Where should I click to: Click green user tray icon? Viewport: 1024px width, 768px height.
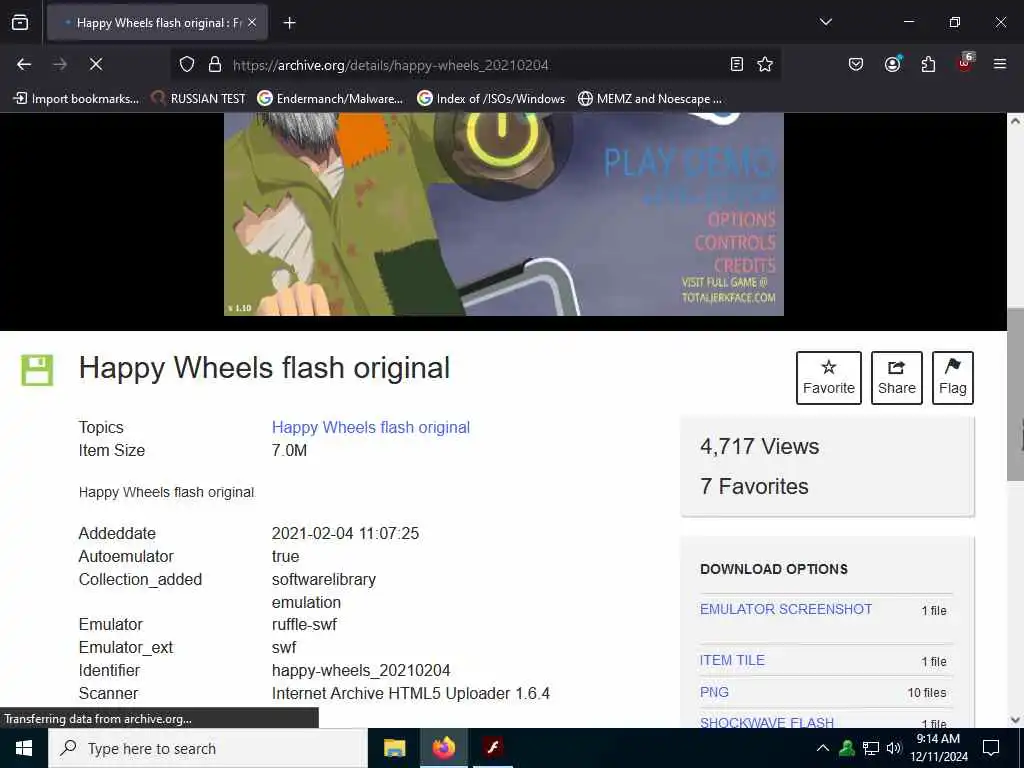(847, 748)
